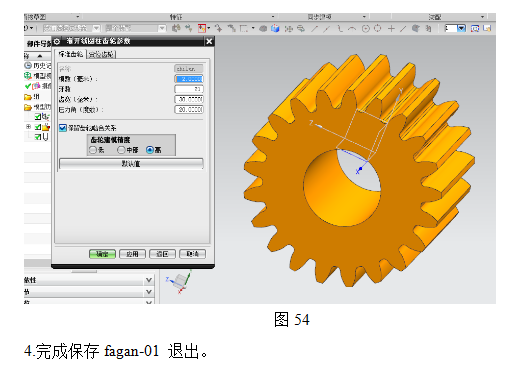Click the tooth count field showing 21
The image size is (526, 380).
189,89
